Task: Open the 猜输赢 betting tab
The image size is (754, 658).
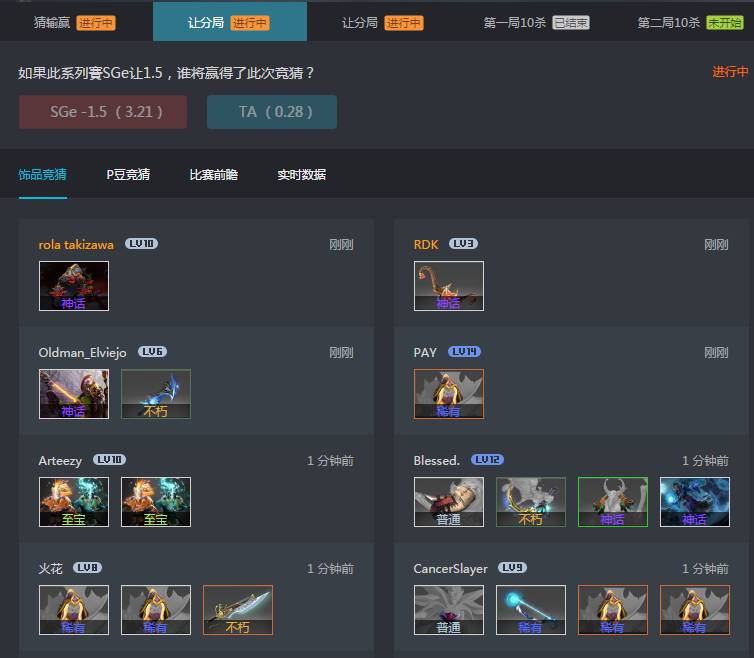Action: pyautogui.click(x=75, y=23)
